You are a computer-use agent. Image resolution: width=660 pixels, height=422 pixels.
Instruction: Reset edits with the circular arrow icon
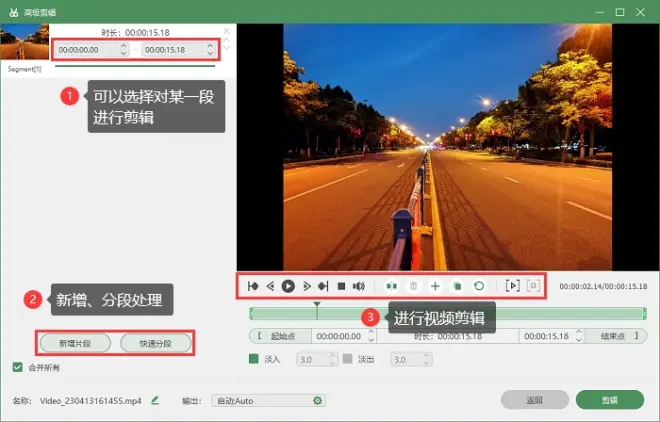[x=479, y=286]
